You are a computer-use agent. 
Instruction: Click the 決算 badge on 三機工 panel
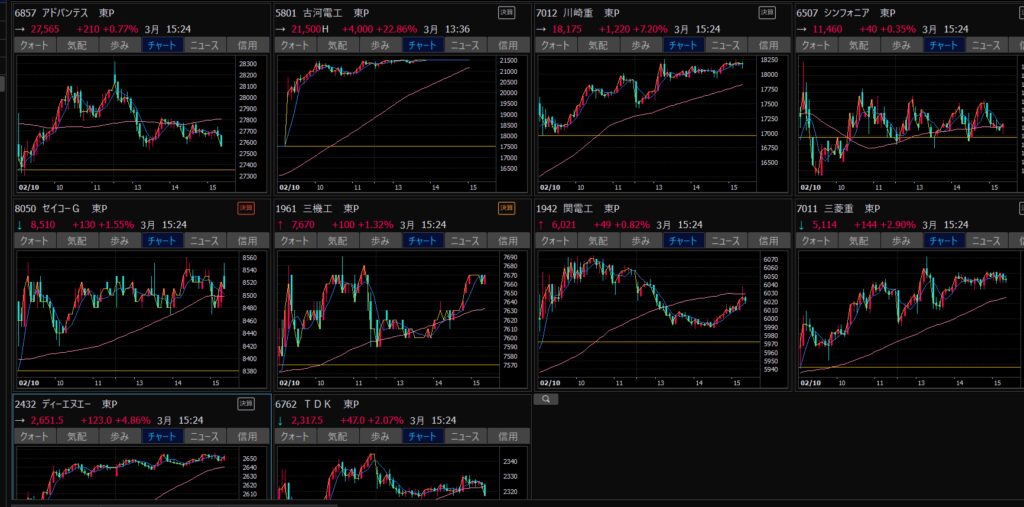click(x=507, y=208)
